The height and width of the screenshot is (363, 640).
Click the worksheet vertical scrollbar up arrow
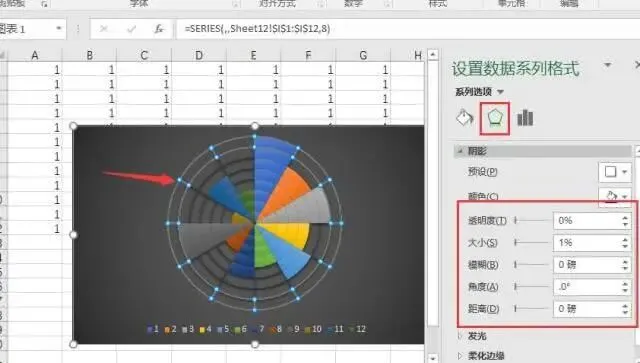(x=433, y=54)
